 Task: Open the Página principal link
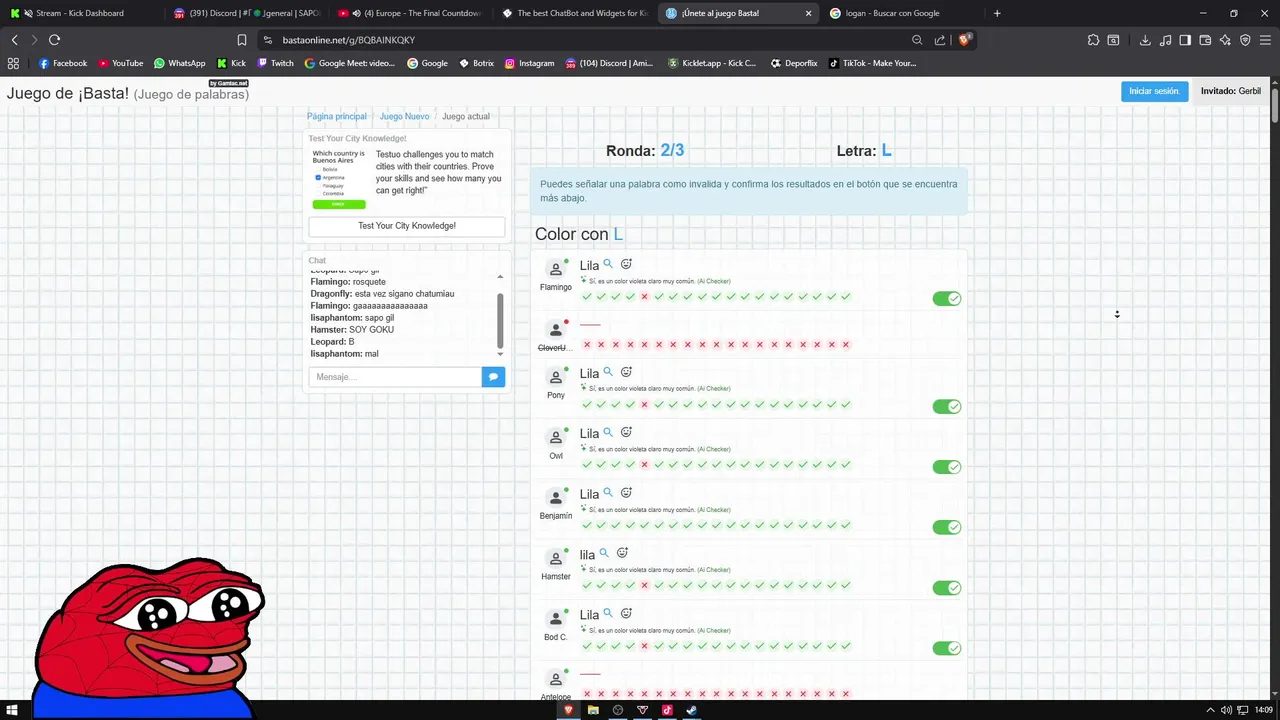point(337,117)
